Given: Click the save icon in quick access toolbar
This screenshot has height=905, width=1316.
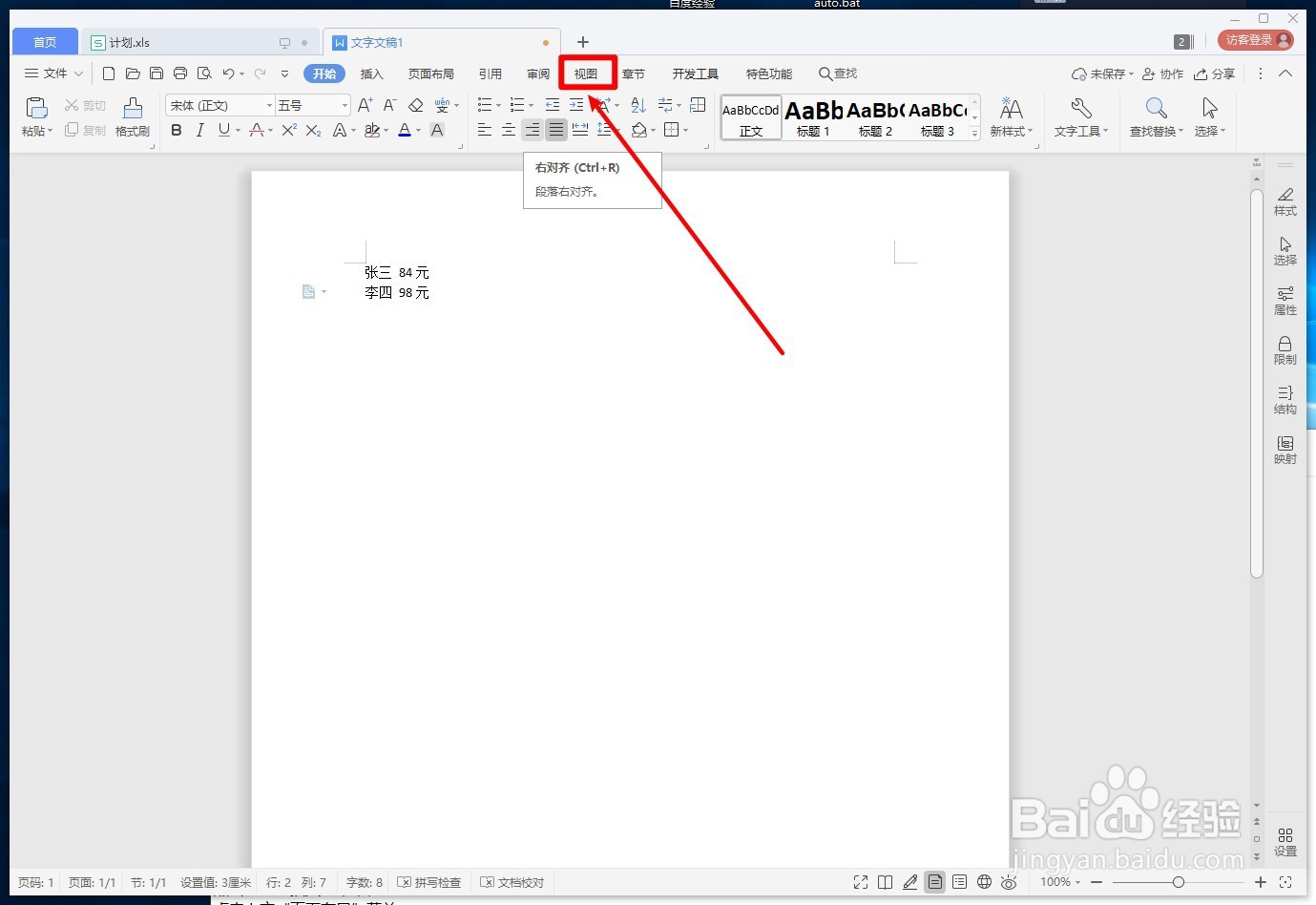Looking at the screenshot, I should pyautogui.click(x=157, y=74).
